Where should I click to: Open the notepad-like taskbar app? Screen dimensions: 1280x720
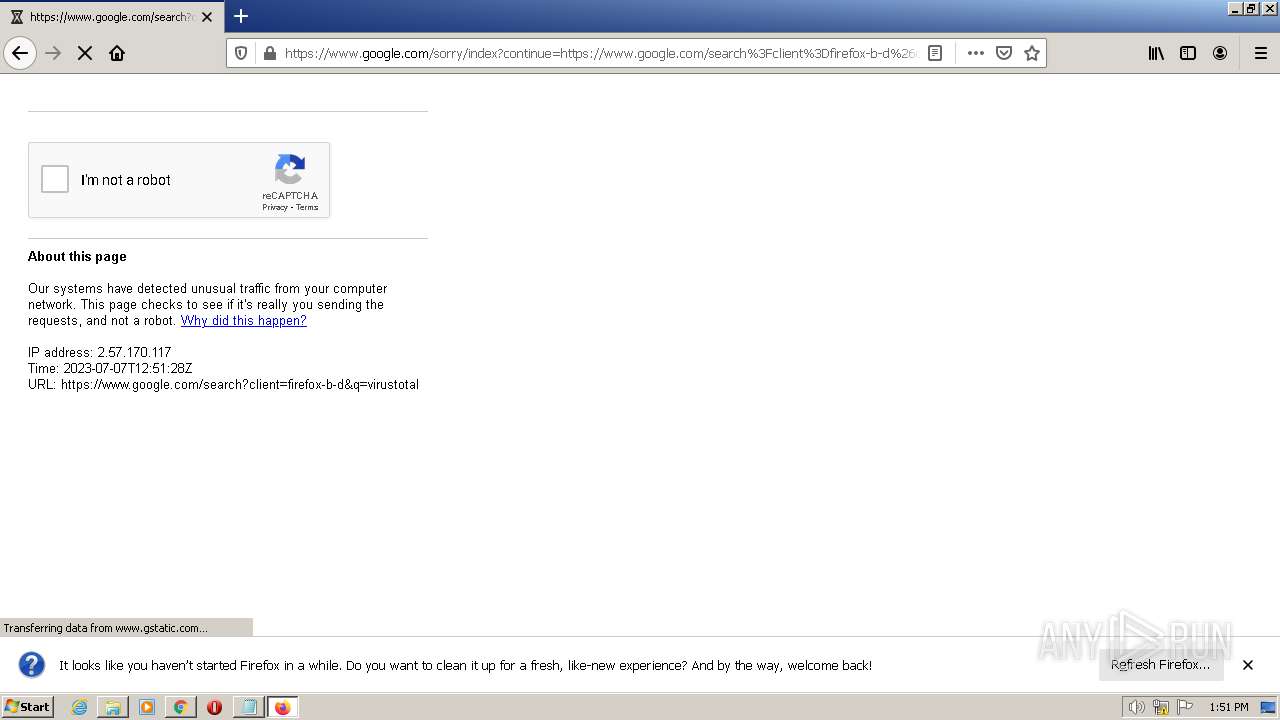pyautogui.click(x=248, y=707)
